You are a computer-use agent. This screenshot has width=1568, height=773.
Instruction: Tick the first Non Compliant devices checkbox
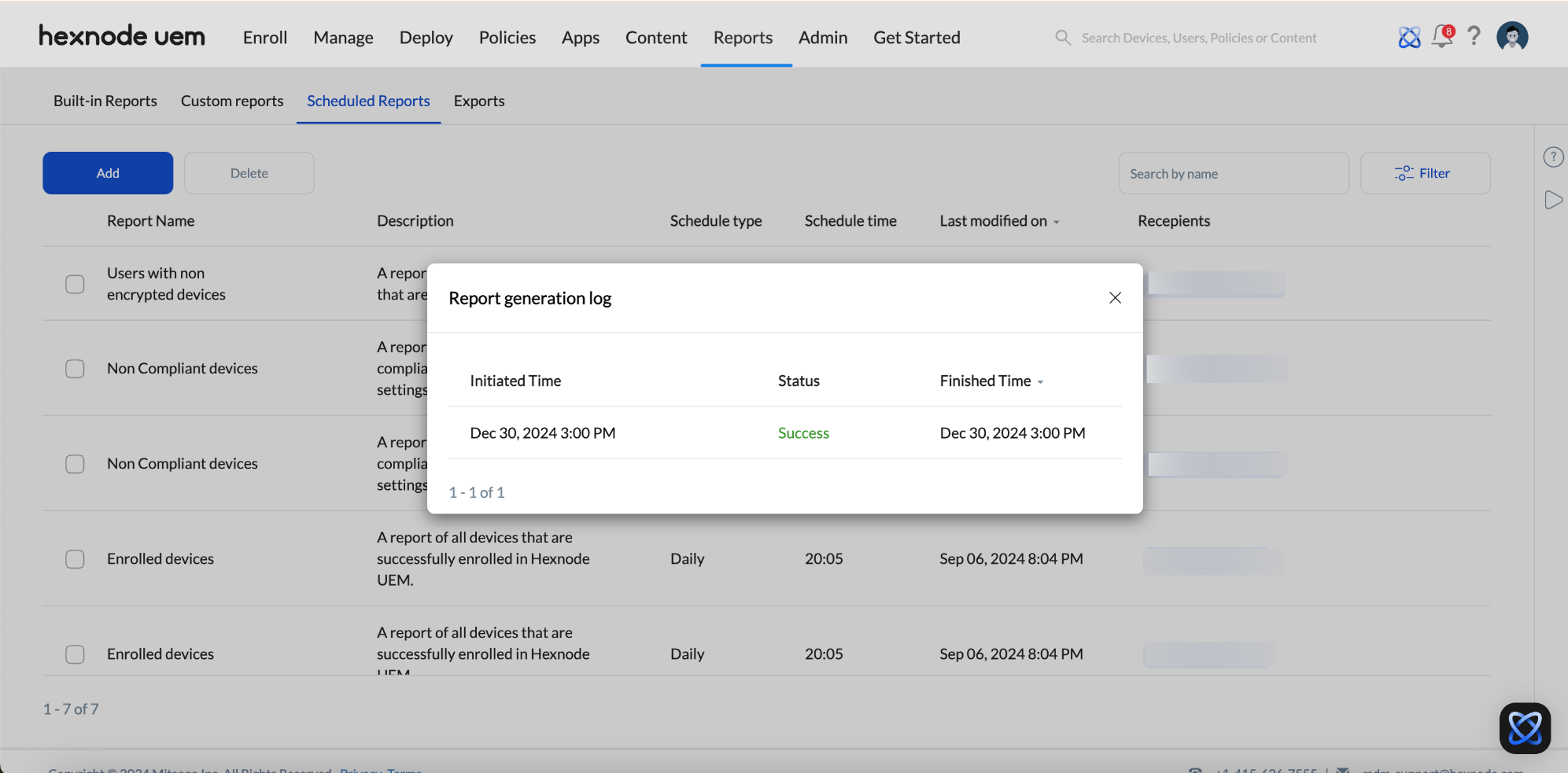(x=75, y=369)
